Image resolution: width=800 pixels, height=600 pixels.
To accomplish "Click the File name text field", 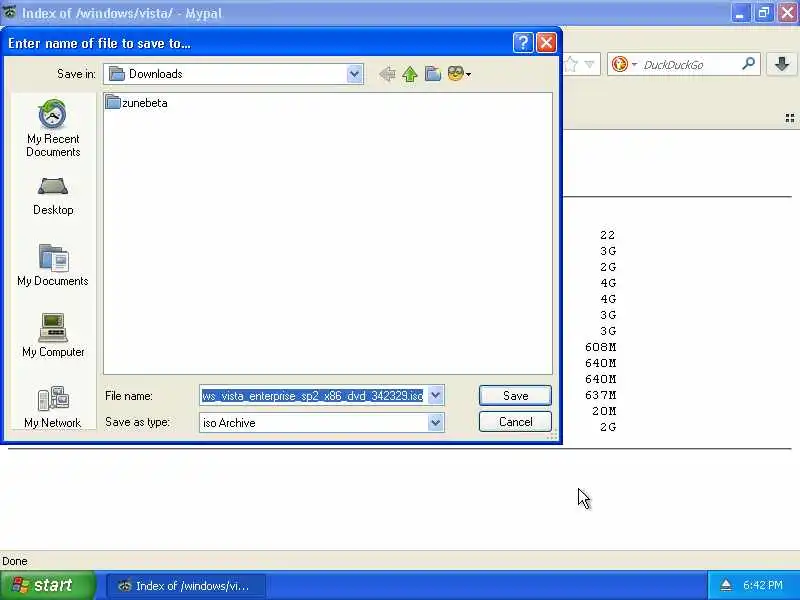I will tap(313, 395).
